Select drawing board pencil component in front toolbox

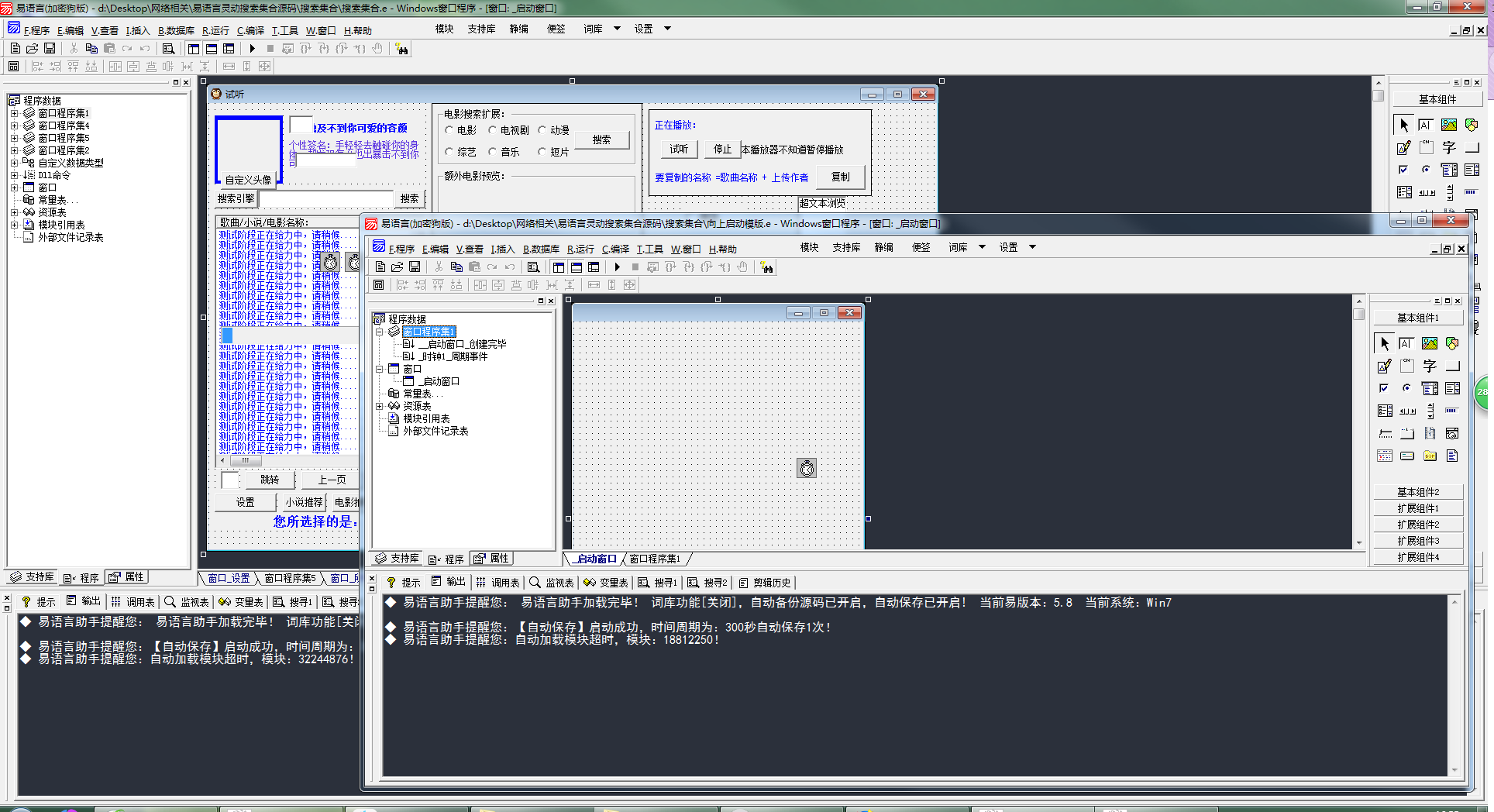1385,366
